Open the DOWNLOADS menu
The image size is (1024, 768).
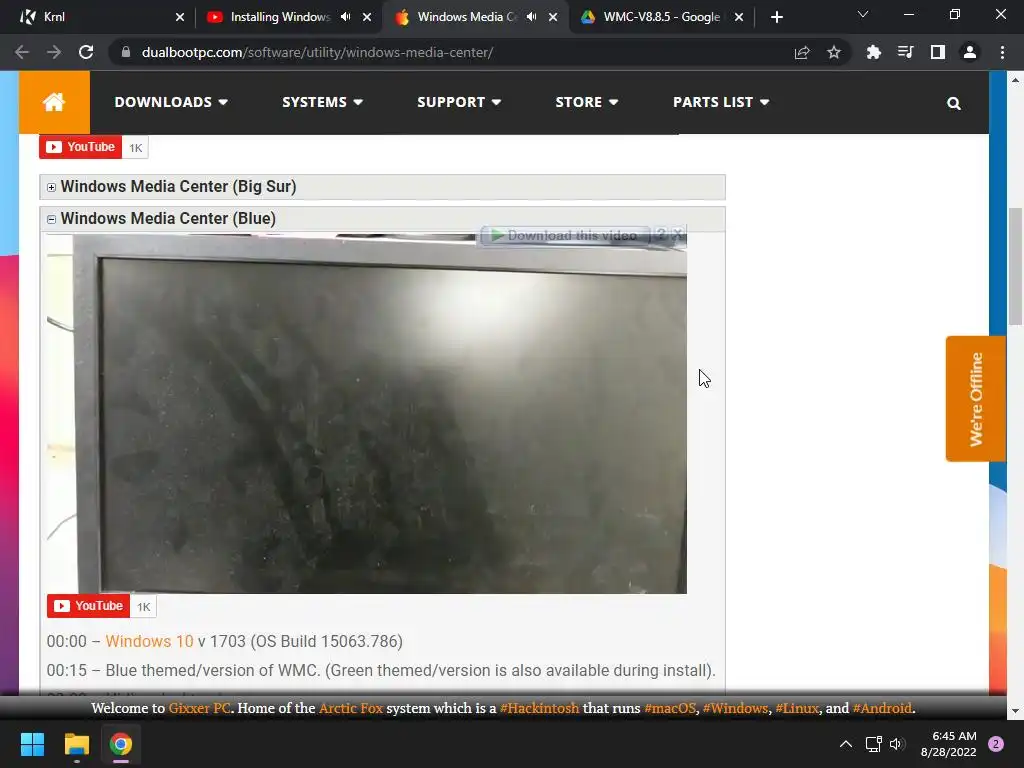[x=171, y=102]
